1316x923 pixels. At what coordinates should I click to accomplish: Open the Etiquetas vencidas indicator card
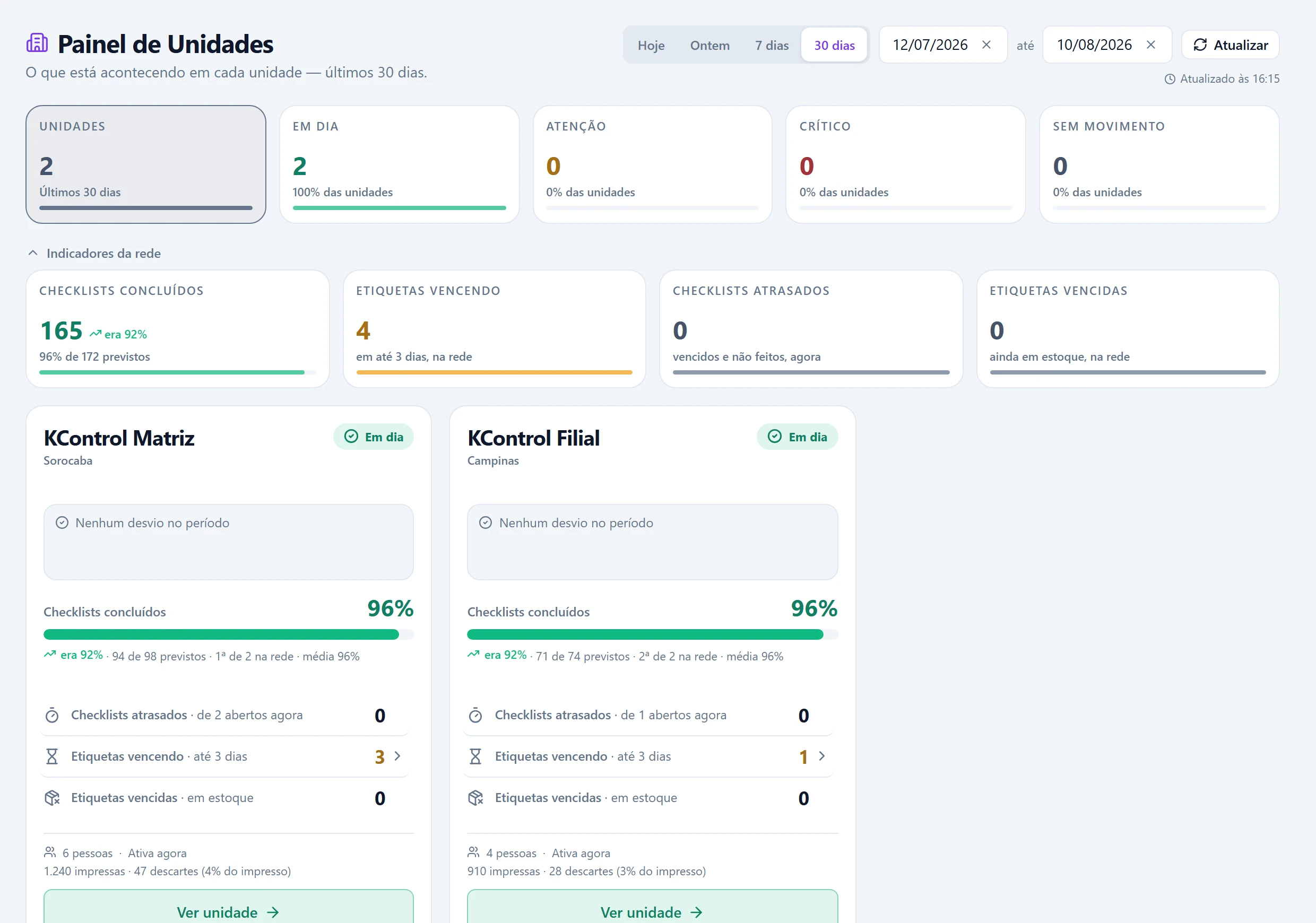coord(1128,329)
